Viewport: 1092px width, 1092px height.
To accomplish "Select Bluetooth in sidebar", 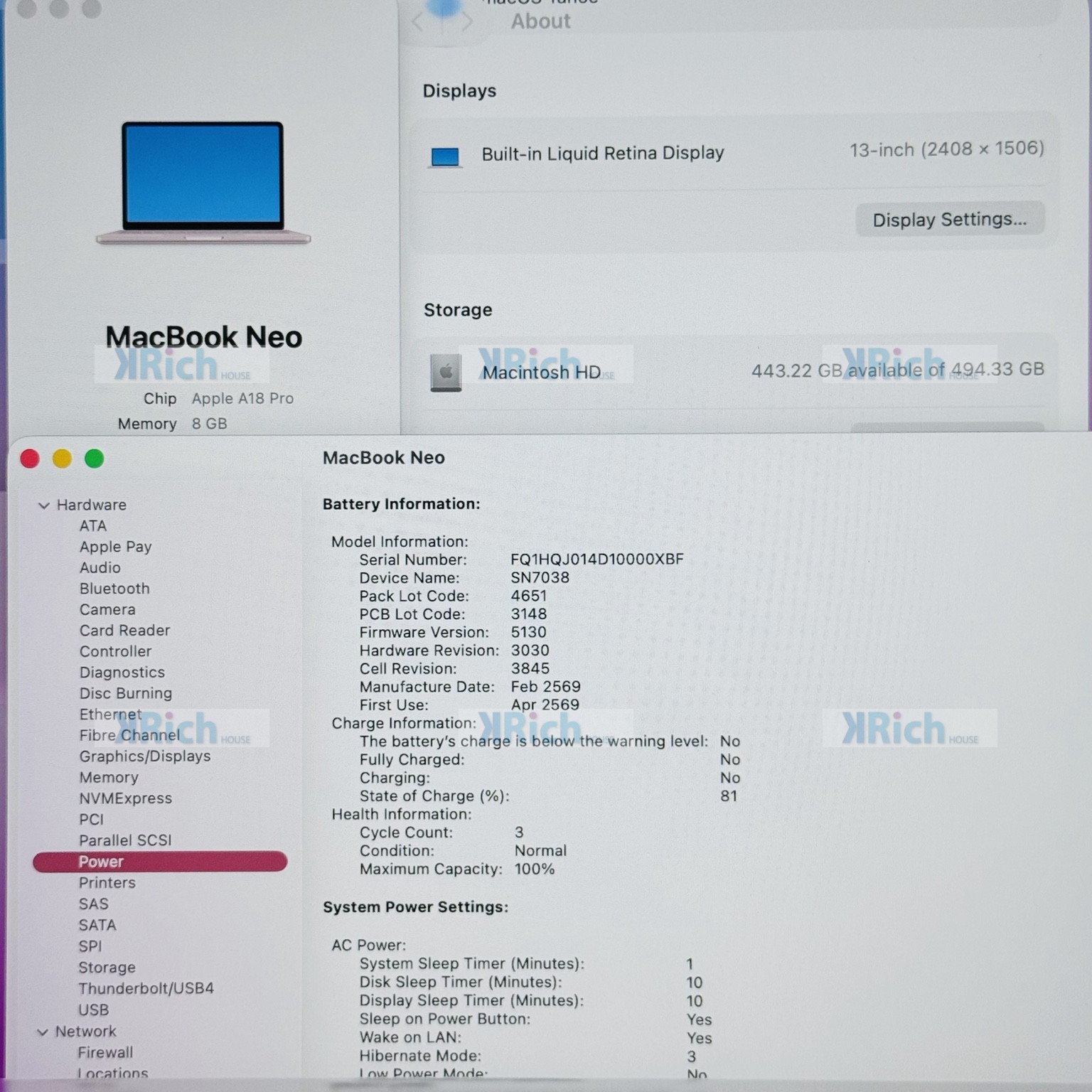I will (114, 589).
